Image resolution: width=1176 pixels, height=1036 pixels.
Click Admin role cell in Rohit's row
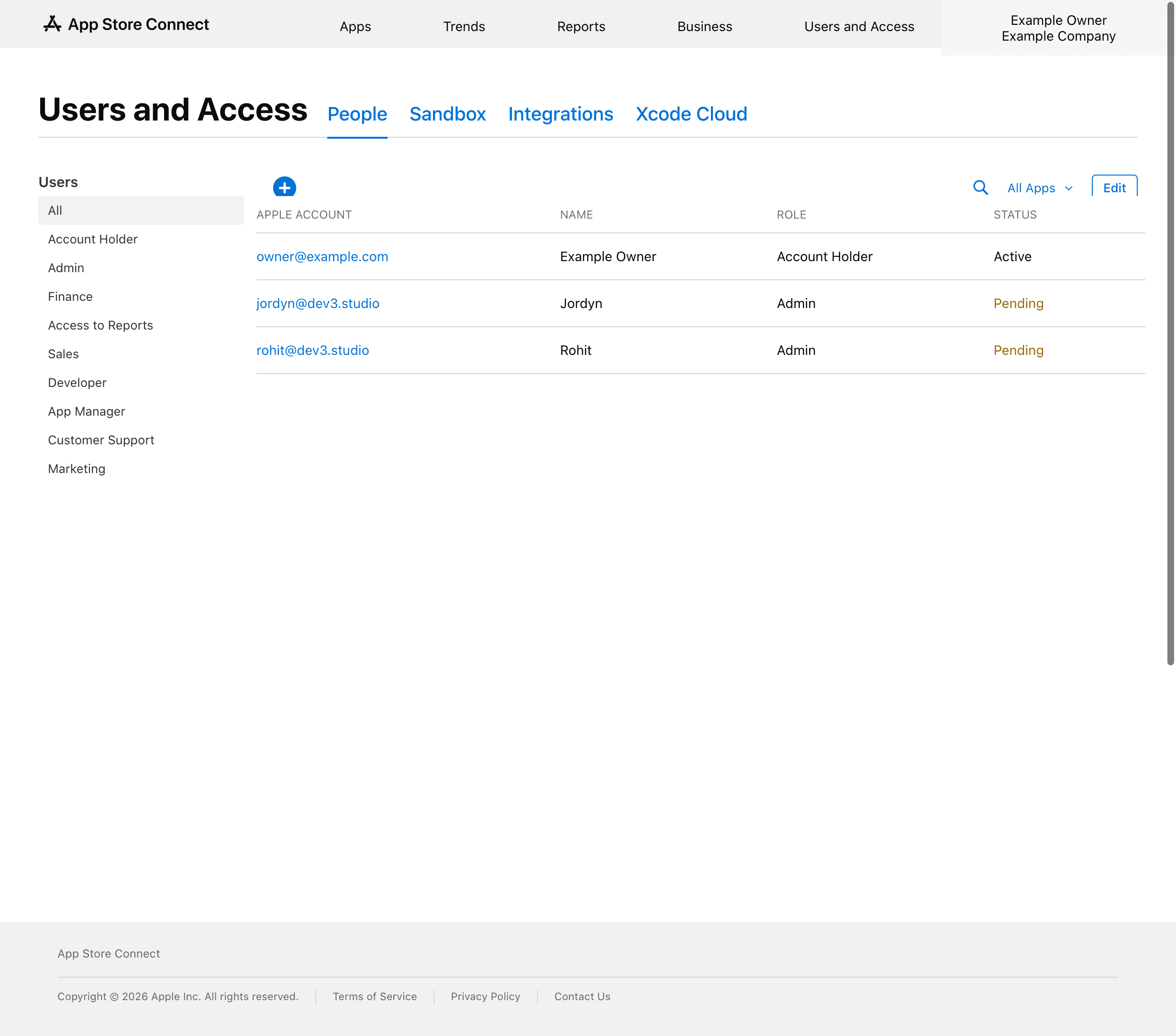tap(796, 350)
